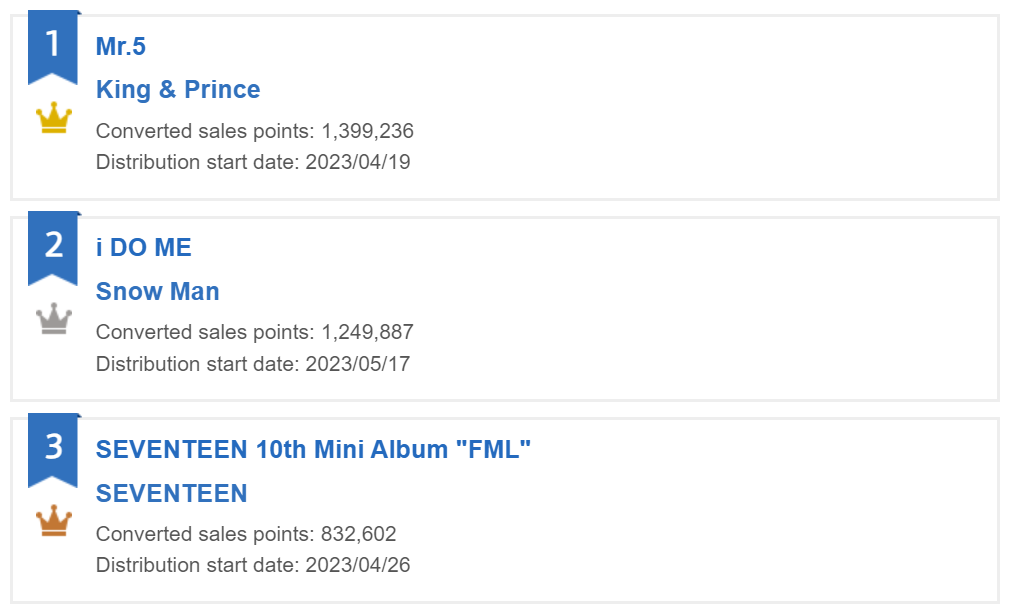The image size is (1010, 613).
Task: Click converted sales points 832,602 text
Action: point(246,534)
